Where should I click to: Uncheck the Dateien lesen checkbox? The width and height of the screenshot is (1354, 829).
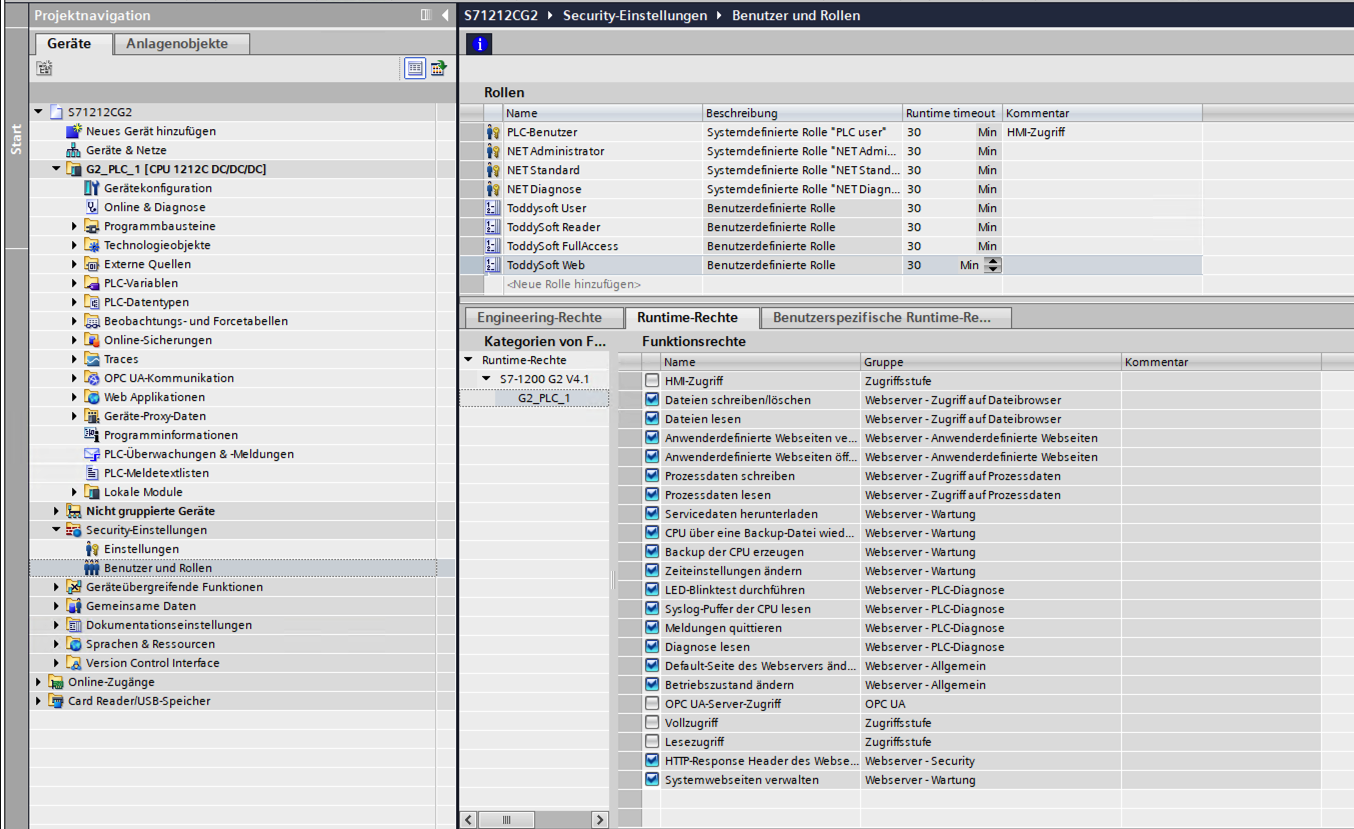(x=652, y=419)
